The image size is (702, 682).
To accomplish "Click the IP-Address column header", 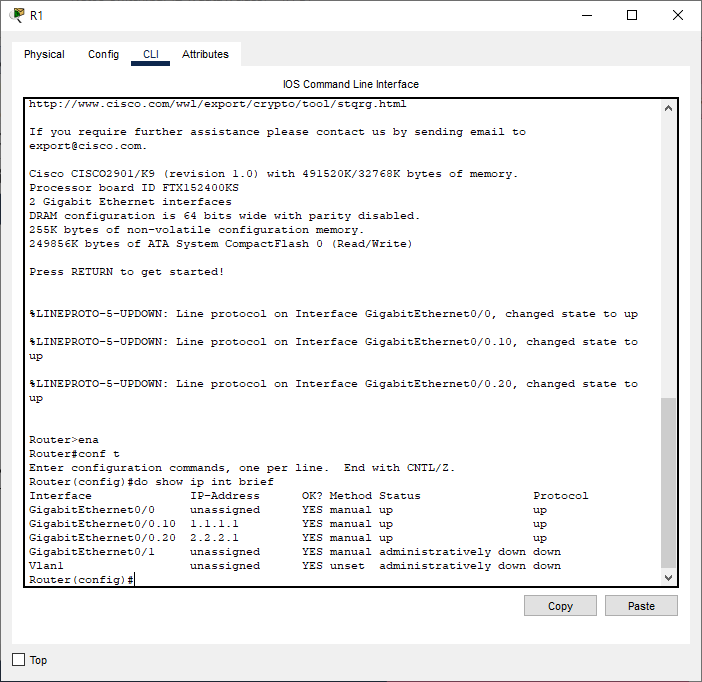I will coord(225,496).
